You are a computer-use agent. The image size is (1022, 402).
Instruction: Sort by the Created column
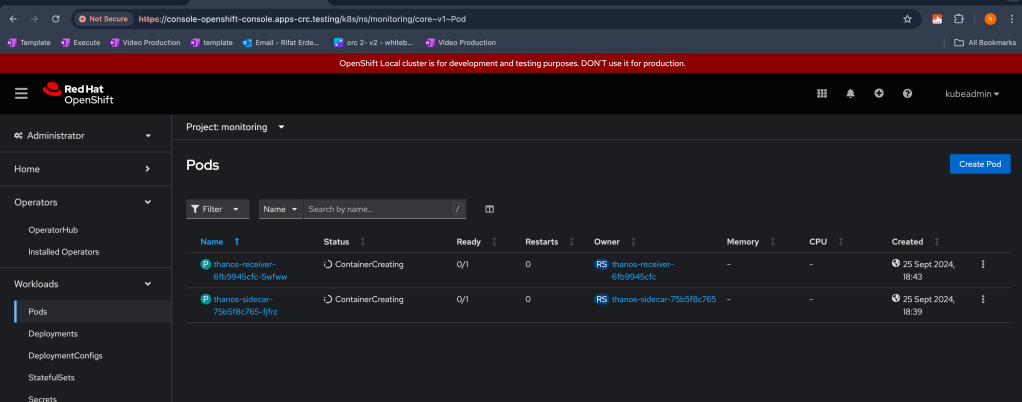click(x=916, y=242)
